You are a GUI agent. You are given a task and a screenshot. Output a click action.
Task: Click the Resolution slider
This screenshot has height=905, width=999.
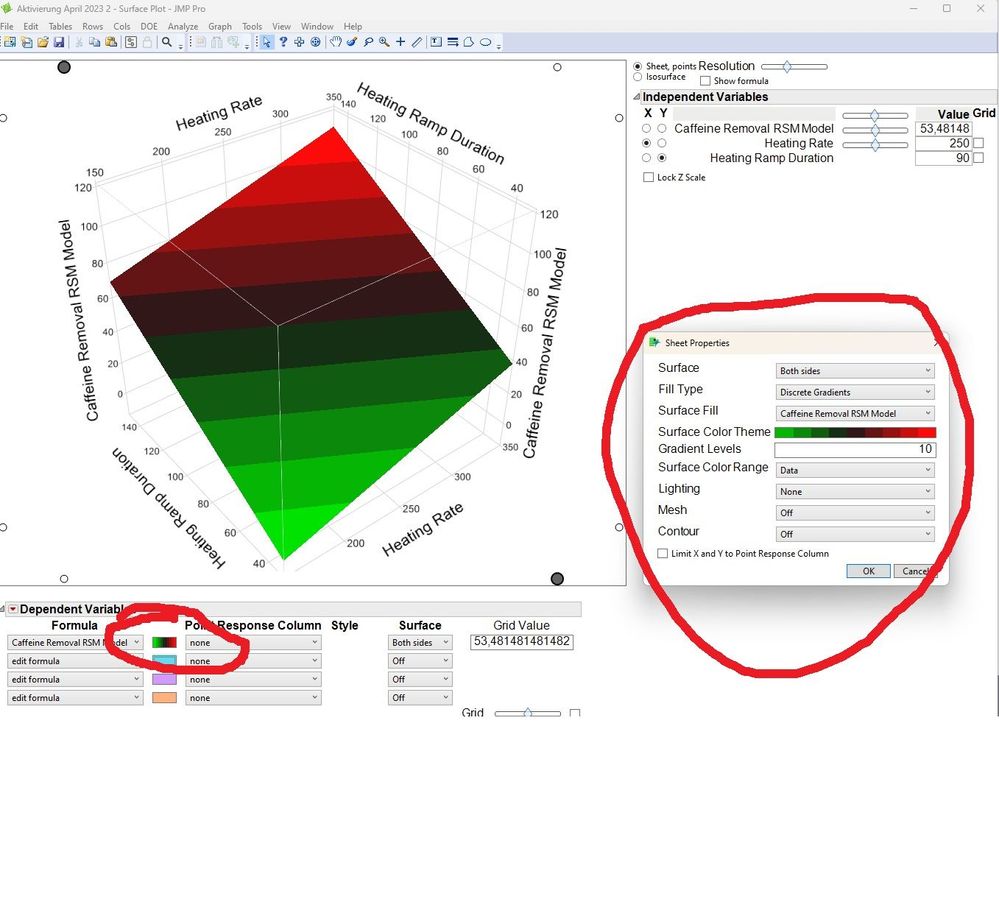[x=794, y=66]
